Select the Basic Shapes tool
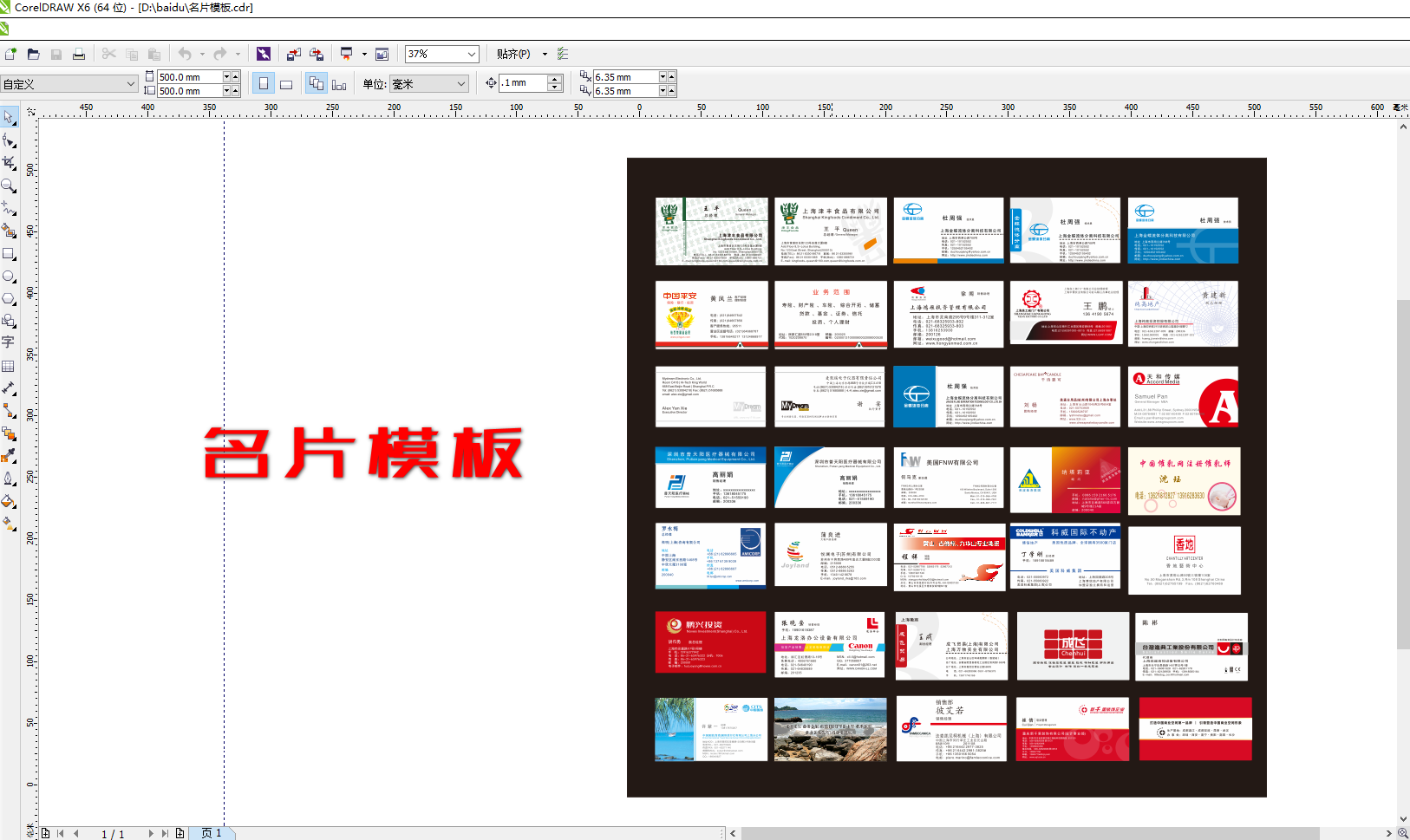 9,321
